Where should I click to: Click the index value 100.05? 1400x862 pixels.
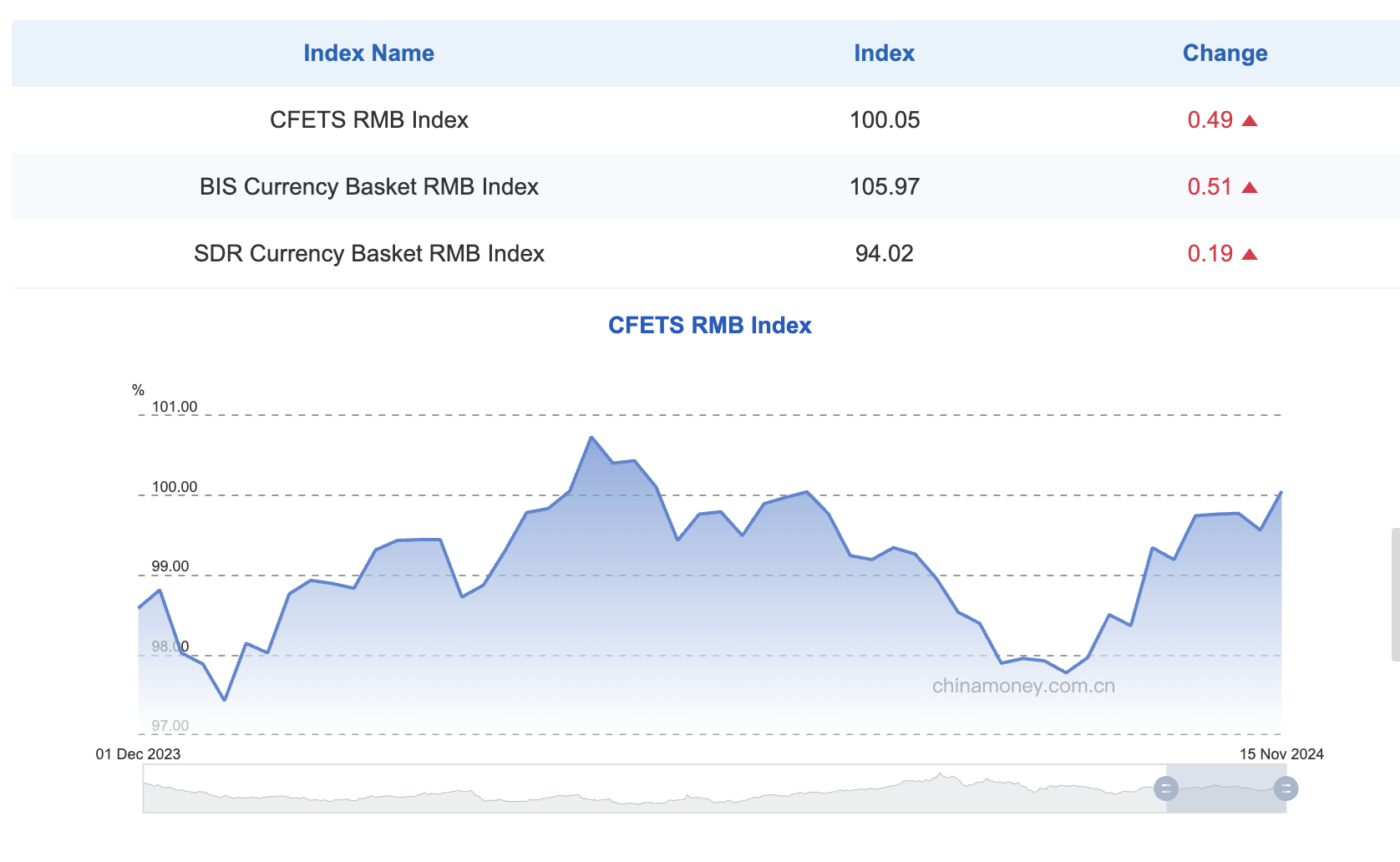click(884, 120)
